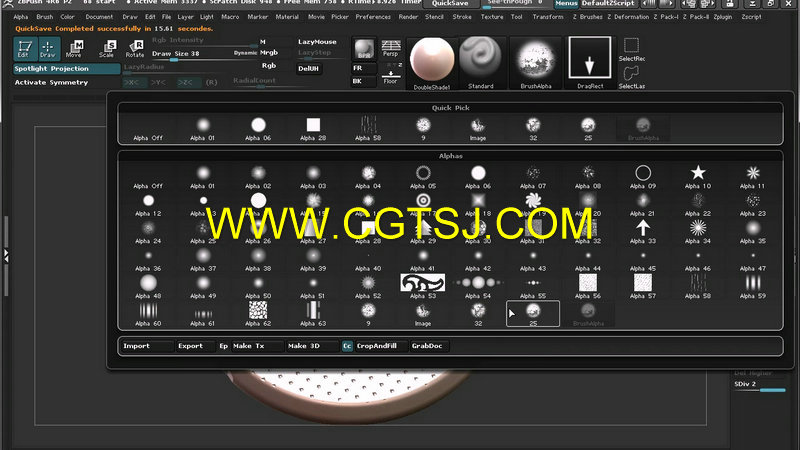This screenshot has height=450, width=800.
Task: Enable Mrgb painting mode
Action: 269,52
